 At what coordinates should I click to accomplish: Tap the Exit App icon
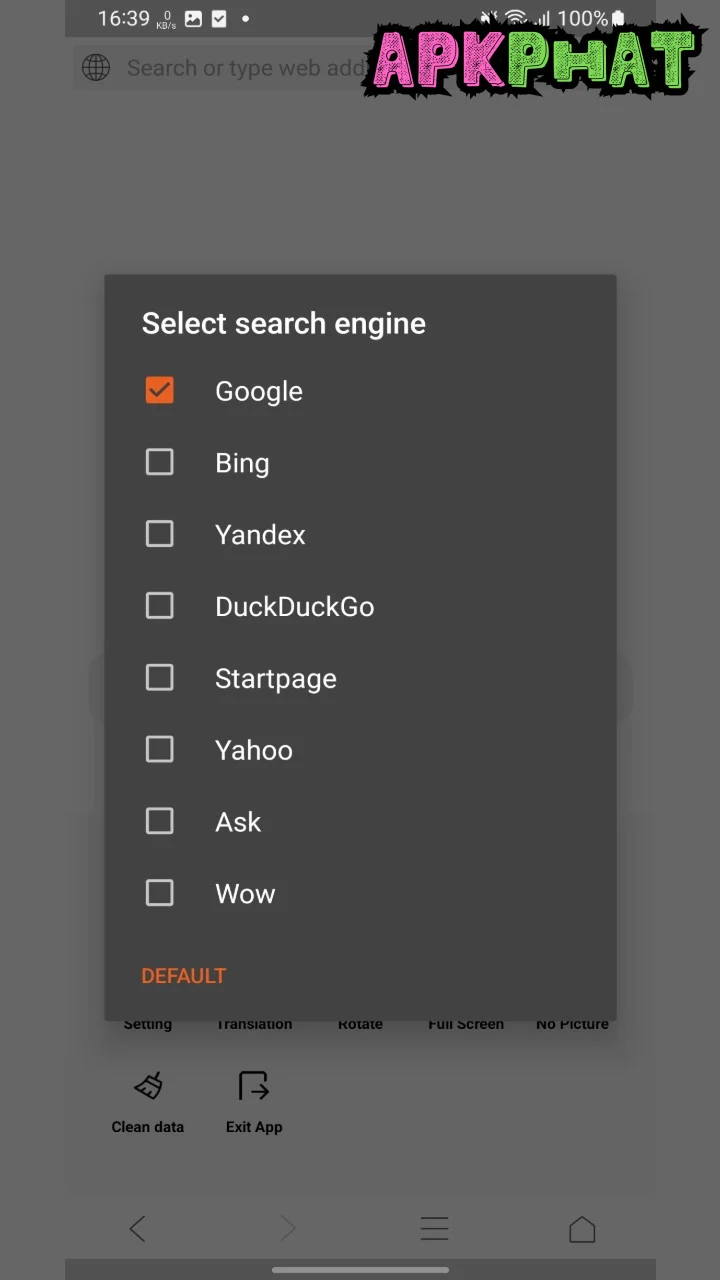(254, 1087)
